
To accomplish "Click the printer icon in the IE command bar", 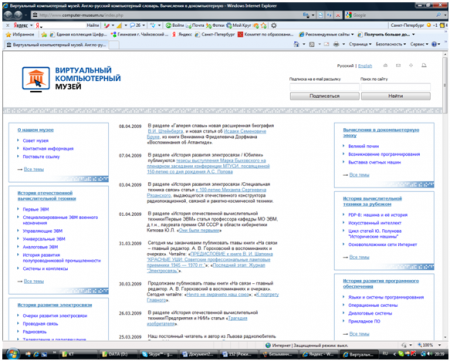I will [x=336, y=44].
